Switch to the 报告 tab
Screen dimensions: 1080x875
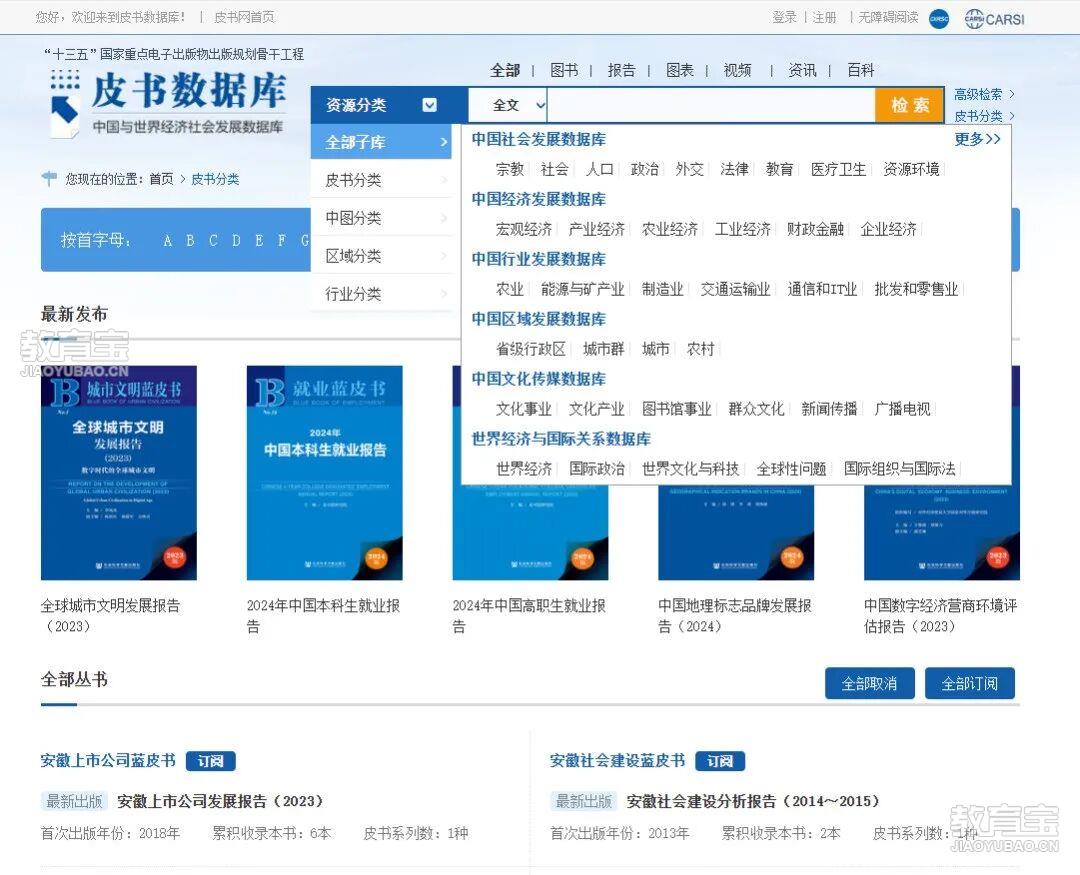[x=622, y=70]
